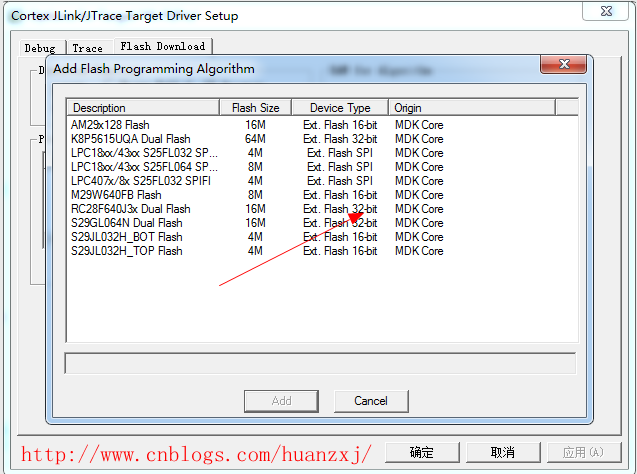
Task: Click the algorithm path field below the list
Action: [320, 364]
